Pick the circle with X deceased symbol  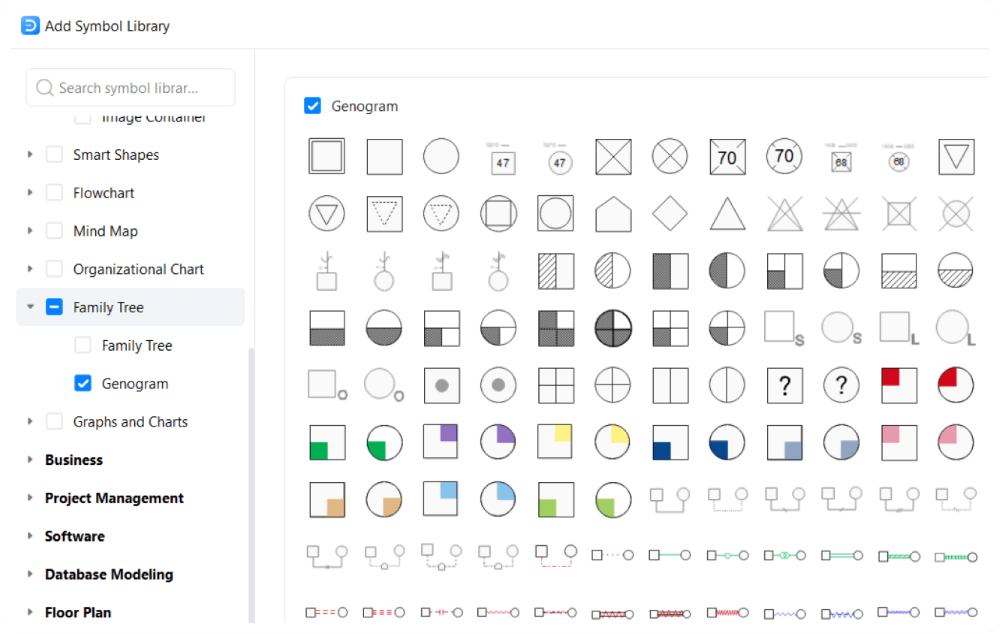(670, 156)
